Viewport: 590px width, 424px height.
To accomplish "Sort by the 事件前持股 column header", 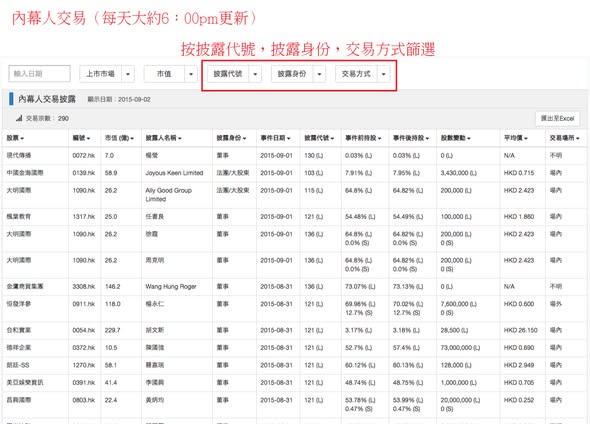I will [x=363, y=138].
